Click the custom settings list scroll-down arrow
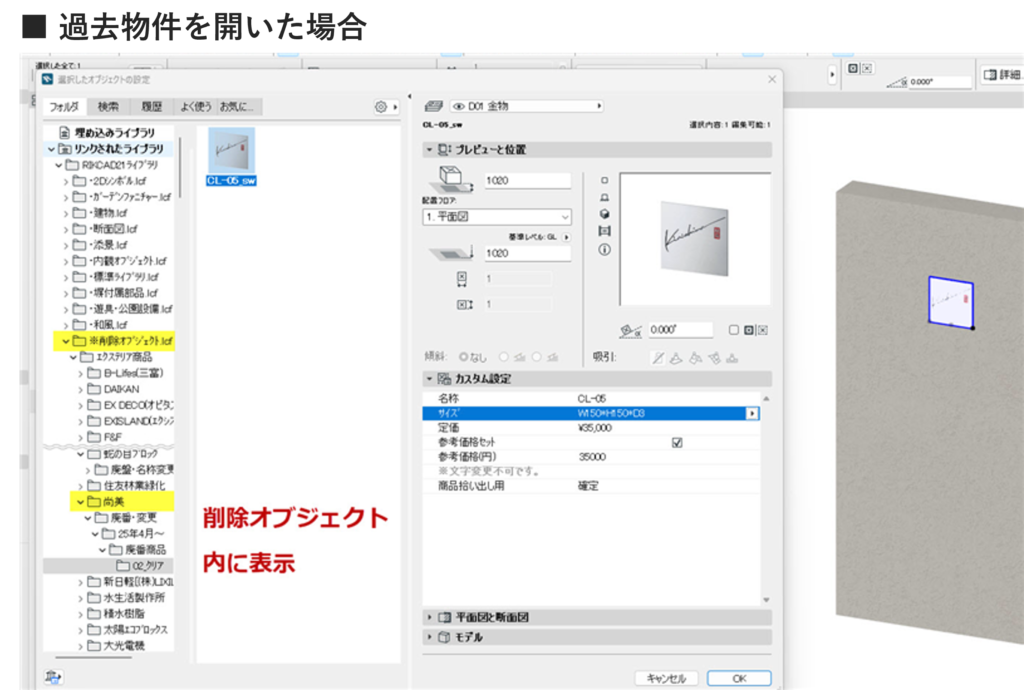Image resolution: width=1024 pixels, height=690 pixels. 766,600
